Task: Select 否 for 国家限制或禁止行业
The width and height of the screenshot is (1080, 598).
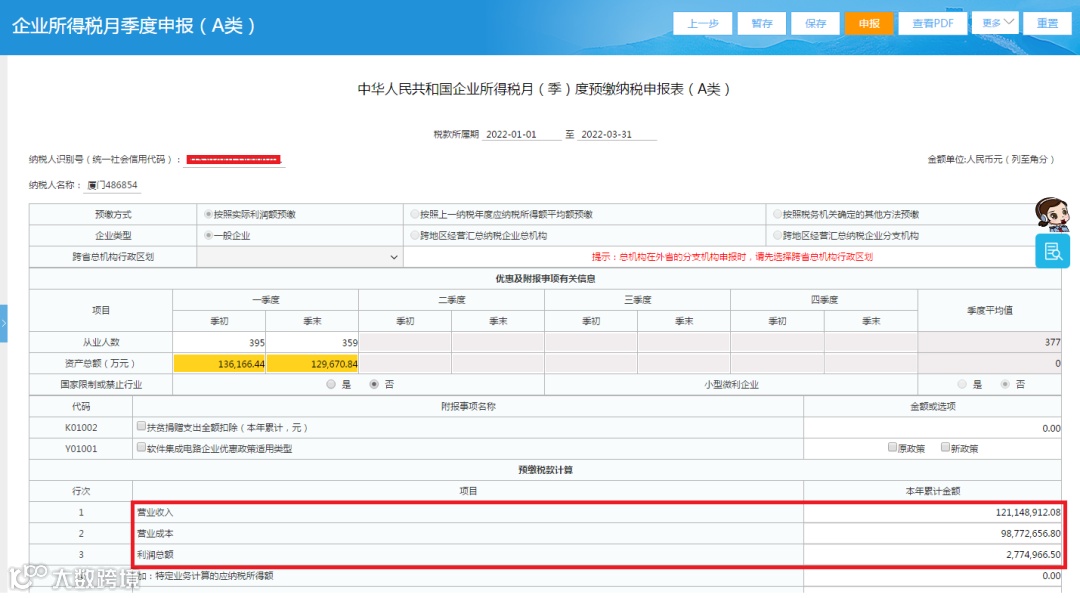Action: 374,384
